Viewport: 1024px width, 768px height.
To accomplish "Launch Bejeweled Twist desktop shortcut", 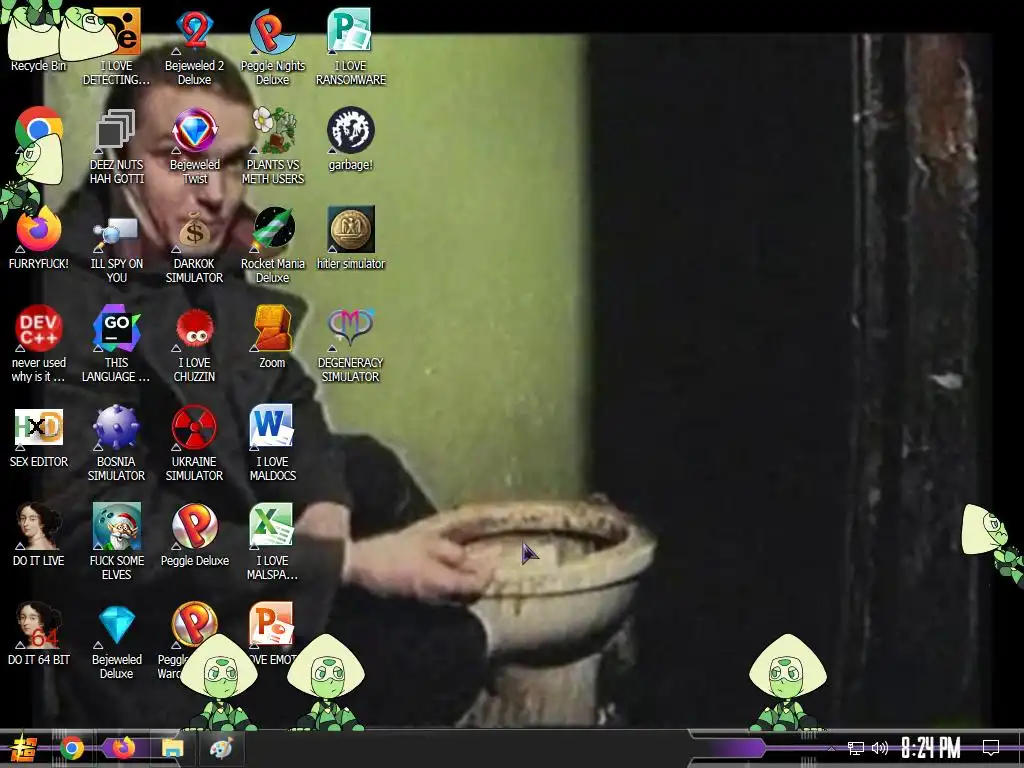I will click(194, 145).
